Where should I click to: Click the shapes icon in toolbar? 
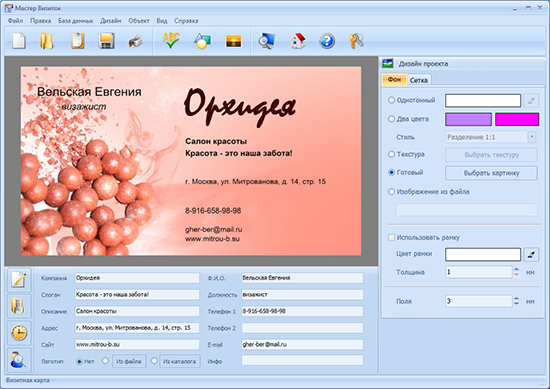tap(202, 41)
